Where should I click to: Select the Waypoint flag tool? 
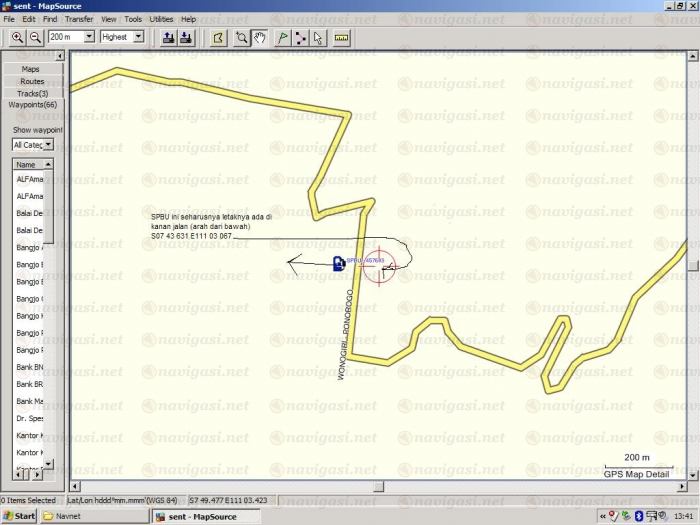283,37
